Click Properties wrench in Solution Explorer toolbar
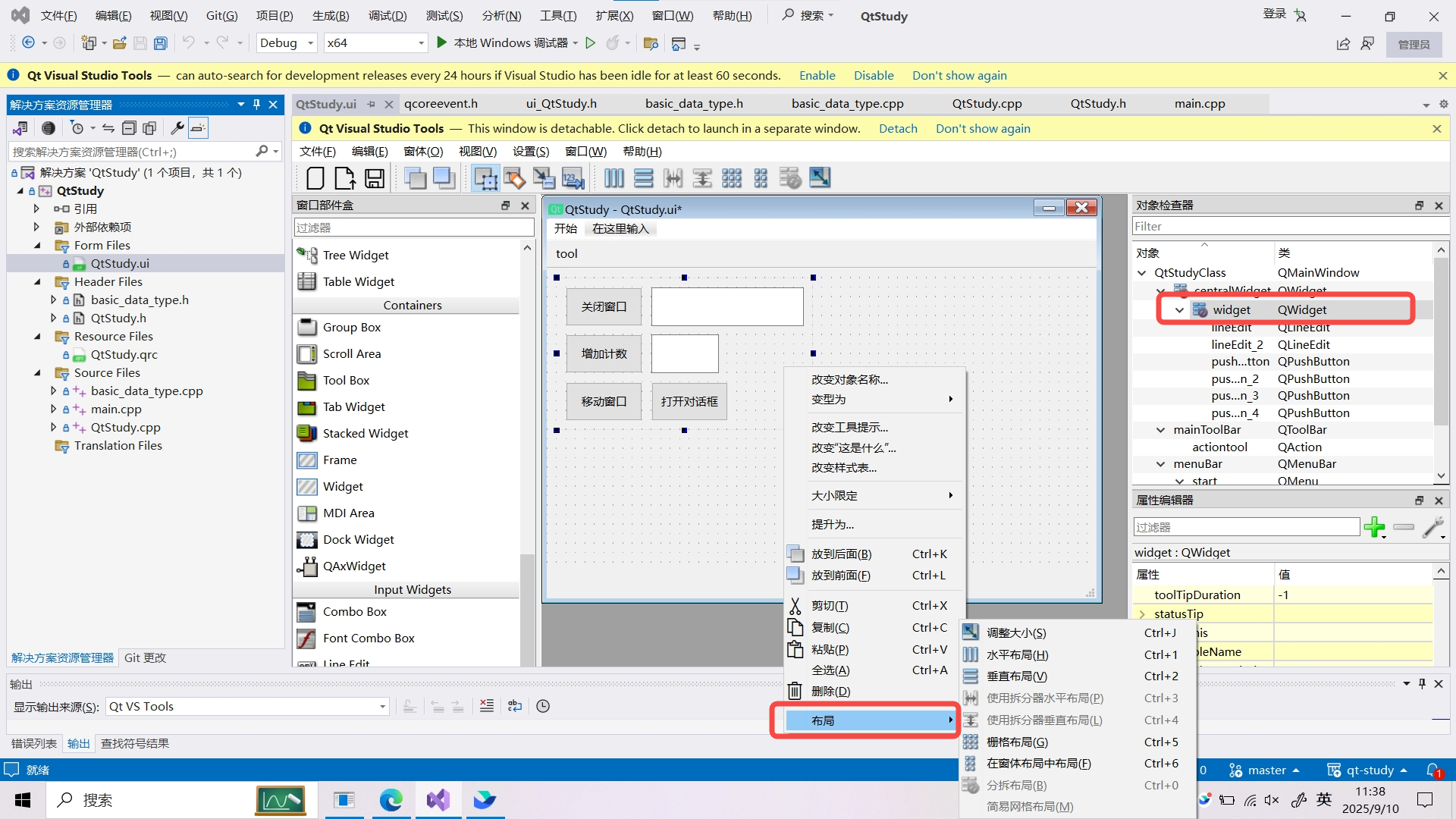1456x819 pixels. click(x=177, y=128)
